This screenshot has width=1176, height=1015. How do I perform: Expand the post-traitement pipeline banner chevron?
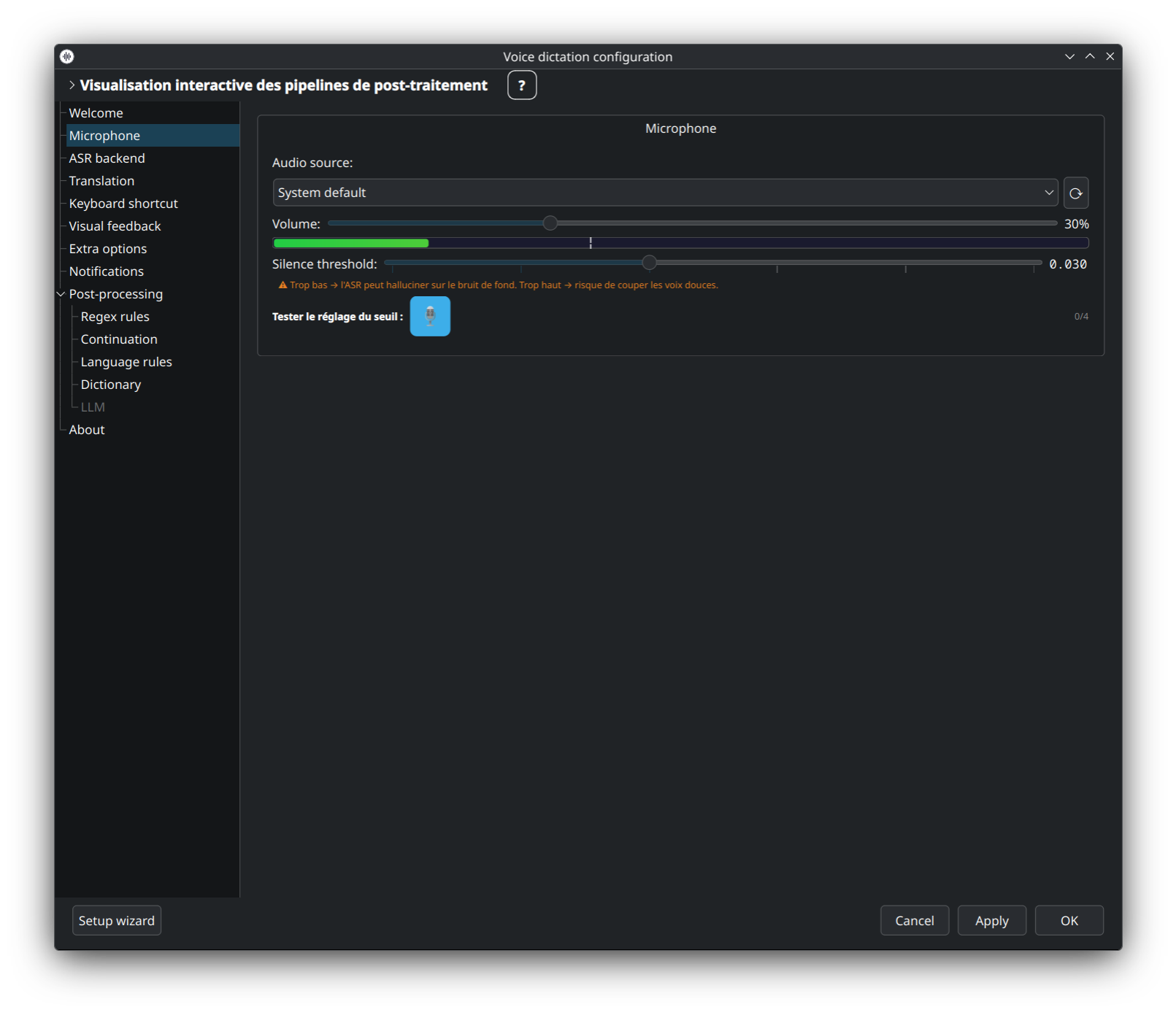(x=72, y=85)
